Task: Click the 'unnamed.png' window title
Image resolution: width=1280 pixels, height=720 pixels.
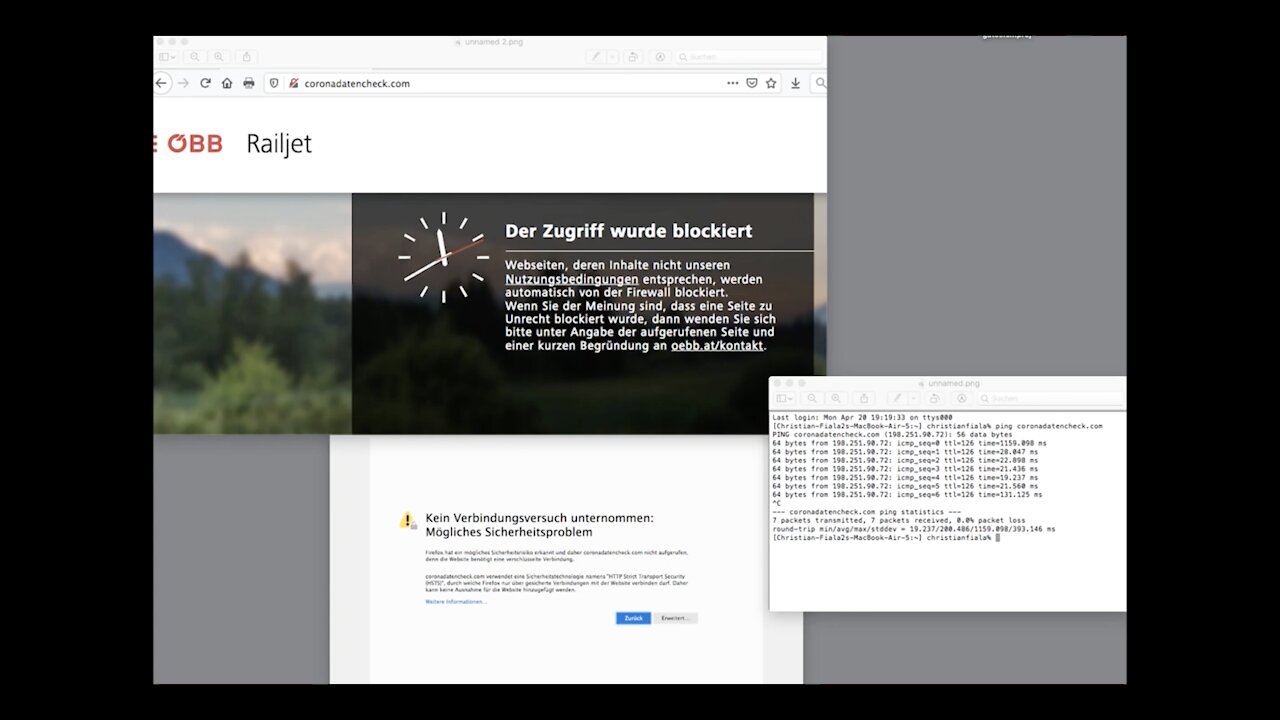Action: coord(953,383)
